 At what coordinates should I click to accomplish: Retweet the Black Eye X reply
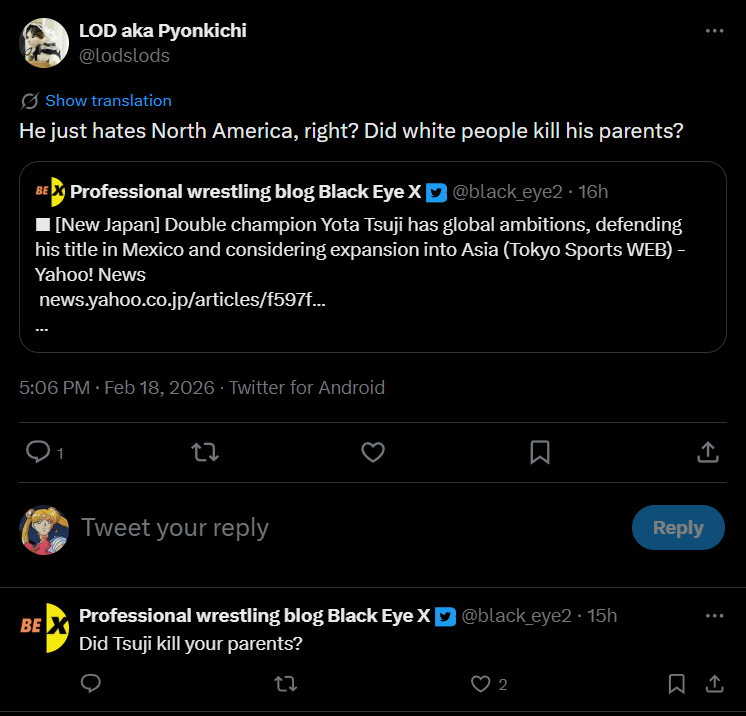coord(285,684)
